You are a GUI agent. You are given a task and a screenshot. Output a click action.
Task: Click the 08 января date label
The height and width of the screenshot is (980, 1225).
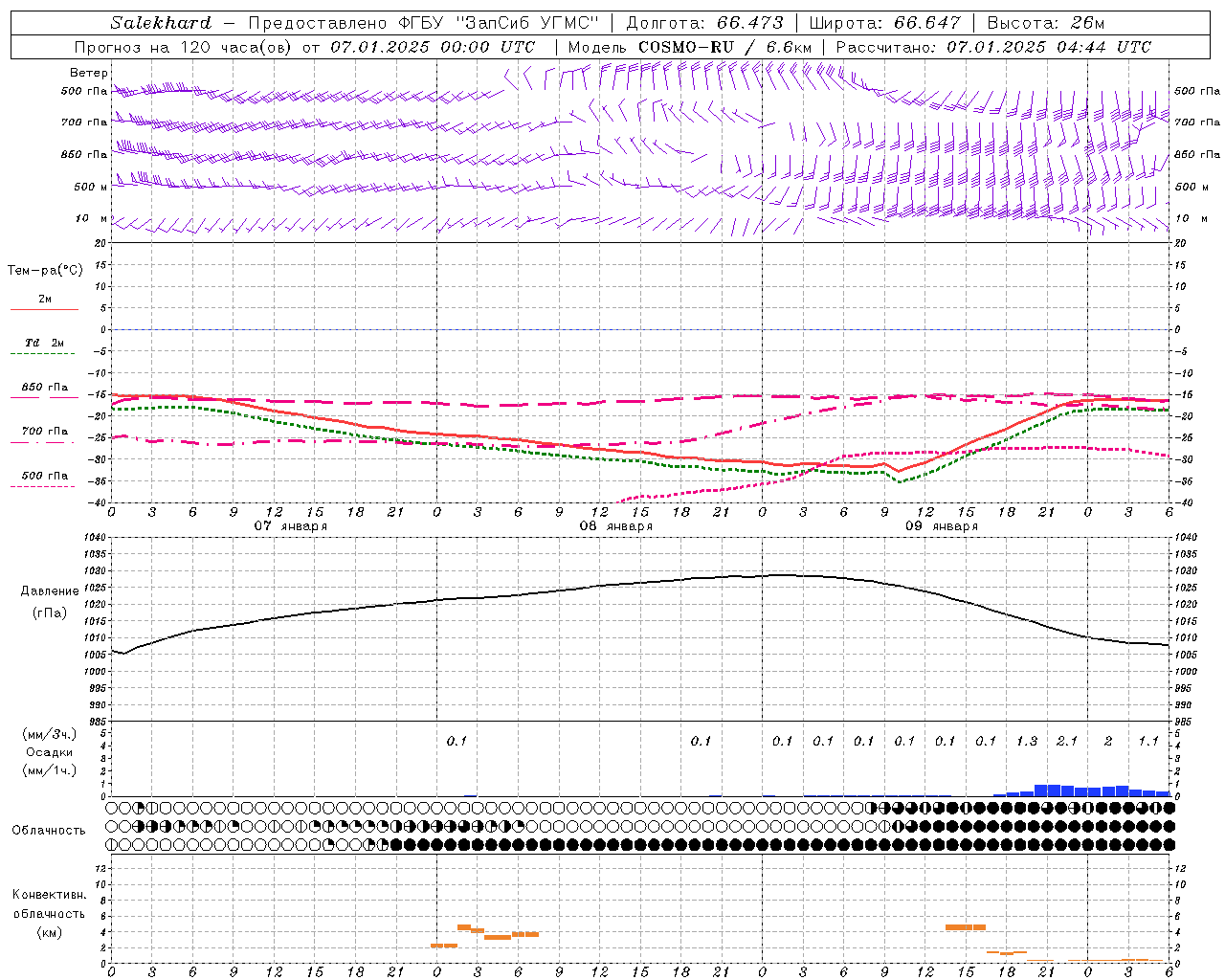(616, 526)
